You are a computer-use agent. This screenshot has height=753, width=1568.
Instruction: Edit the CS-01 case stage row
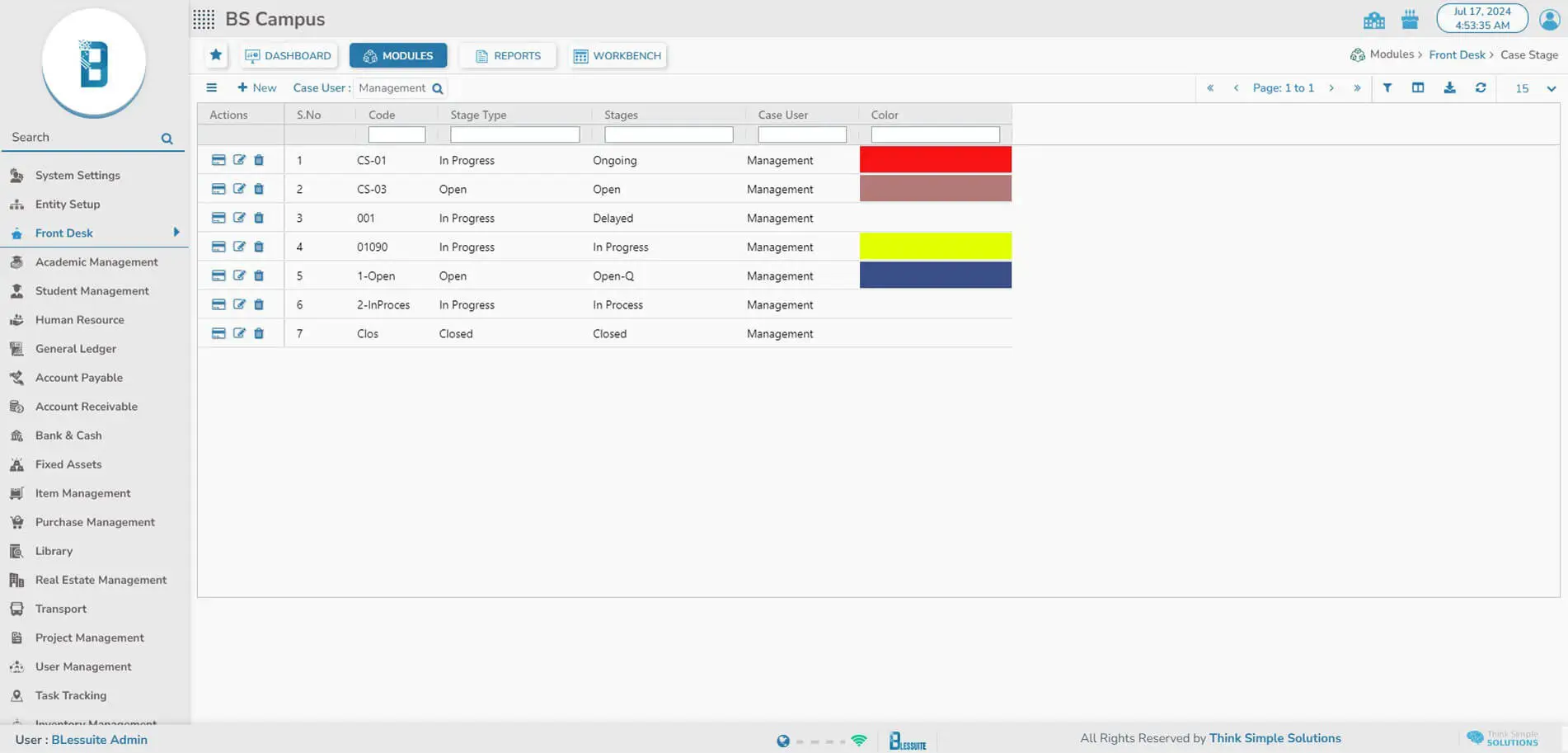point(239,160)
